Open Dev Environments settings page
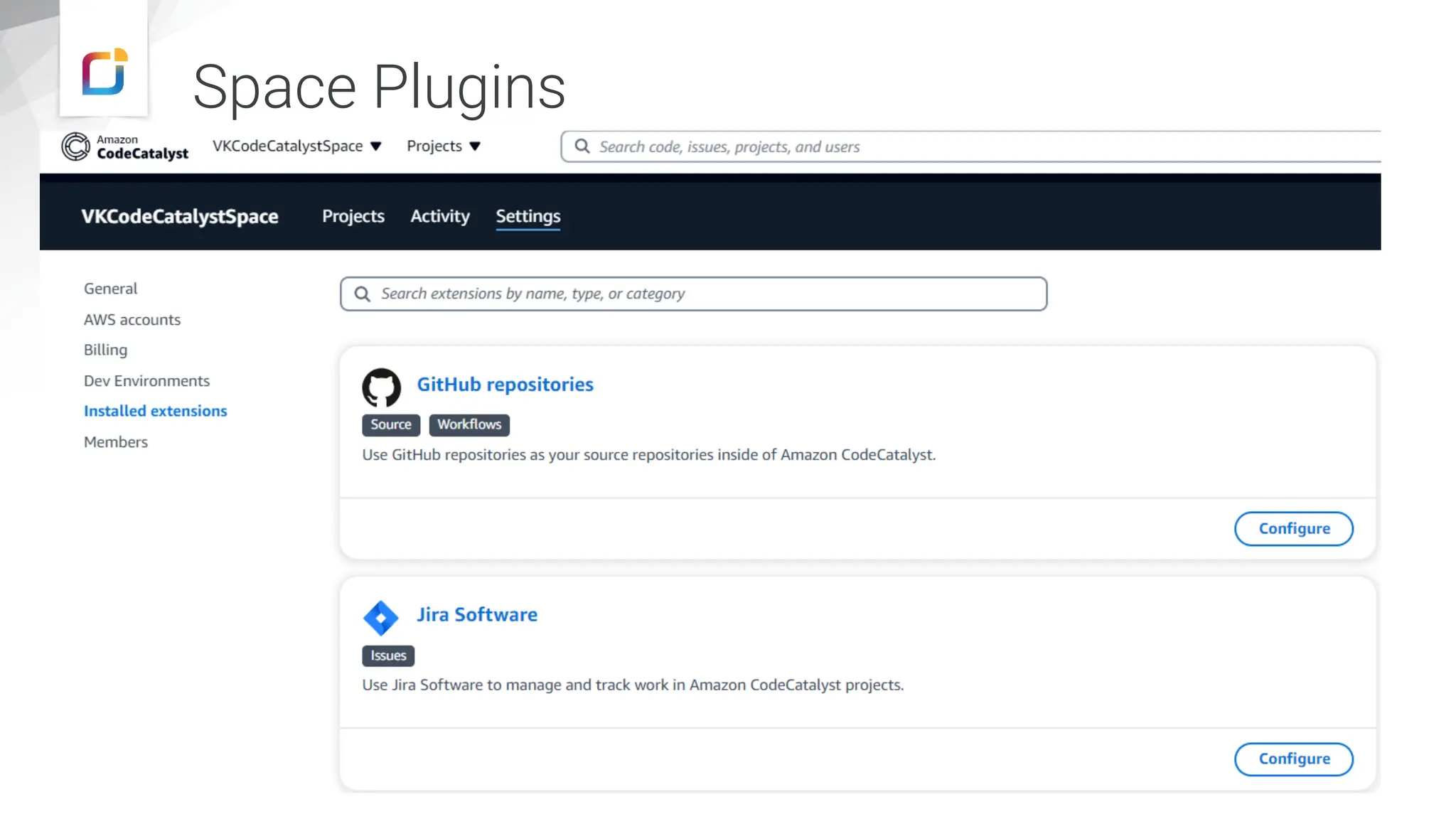The image size is (1456, 819). tap(146, 381)
